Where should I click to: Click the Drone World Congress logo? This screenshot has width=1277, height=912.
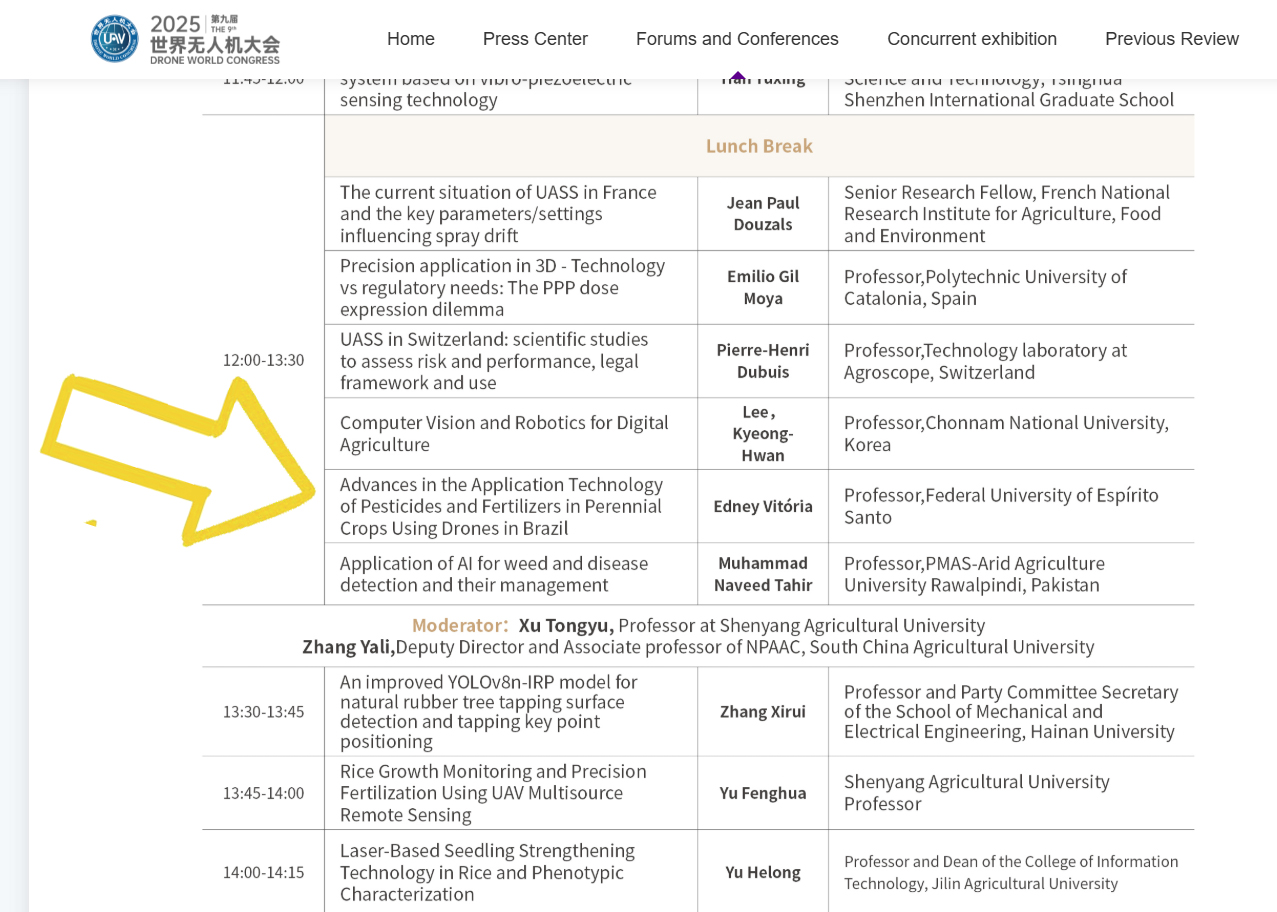pos(185,39)
